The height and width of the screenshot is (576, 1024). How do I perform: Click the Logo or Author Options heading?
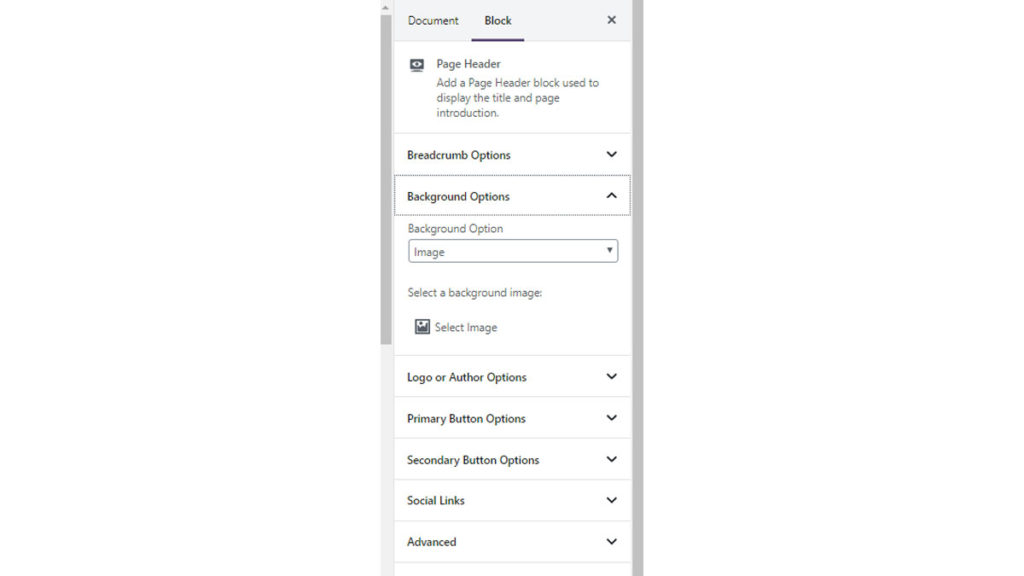click(x=467, y=377)
